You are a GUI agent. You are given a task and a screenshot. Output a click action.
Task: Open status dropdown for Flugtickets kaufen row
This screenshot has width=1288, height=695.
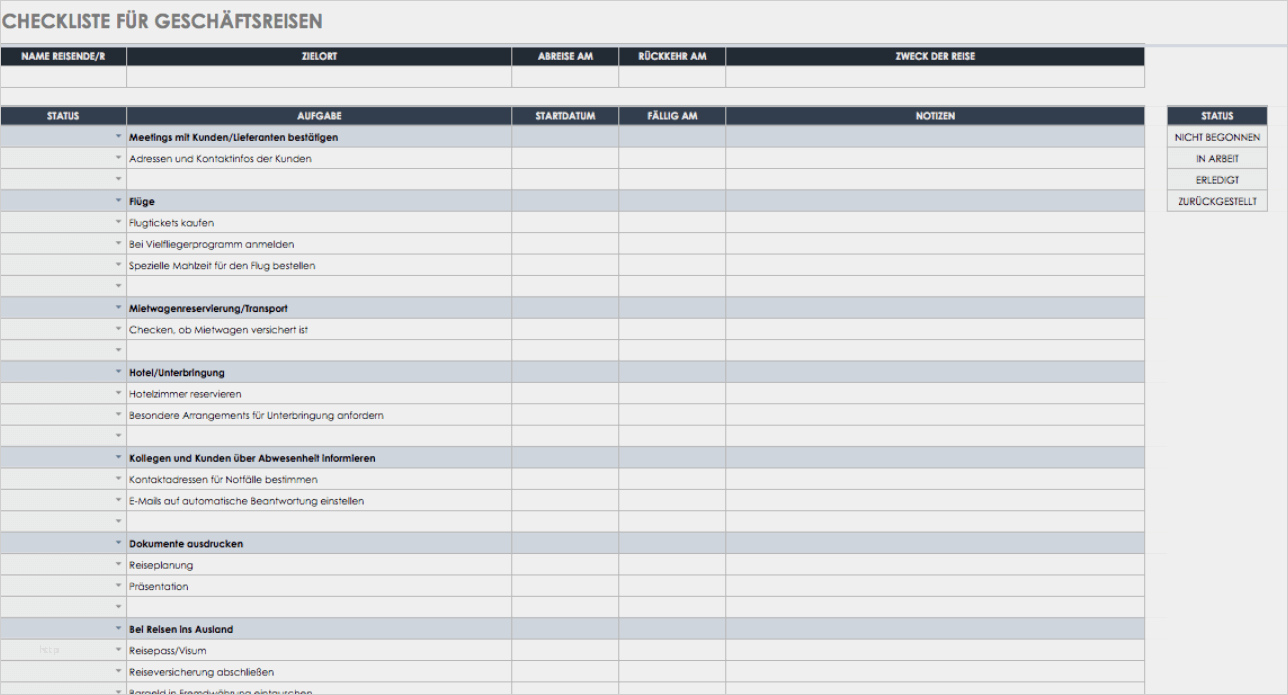point(118,223)
